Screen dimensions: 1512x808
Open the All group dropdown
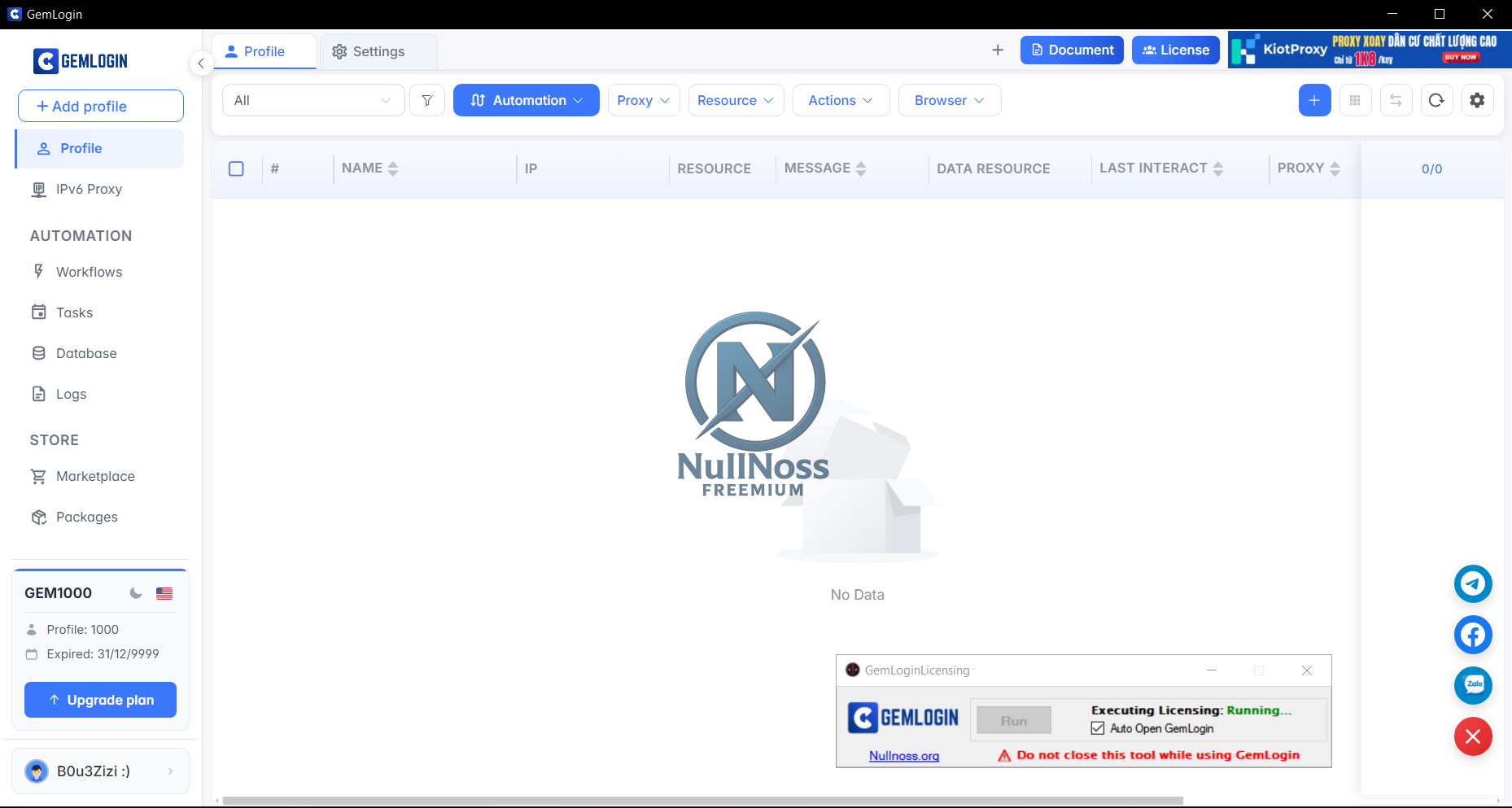tap(313, 100)
